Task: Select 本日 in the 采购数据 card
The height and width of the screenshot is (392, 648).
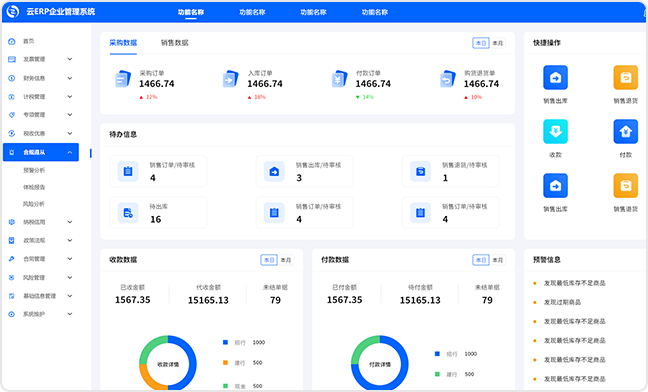Action: [x=481, y=43]
